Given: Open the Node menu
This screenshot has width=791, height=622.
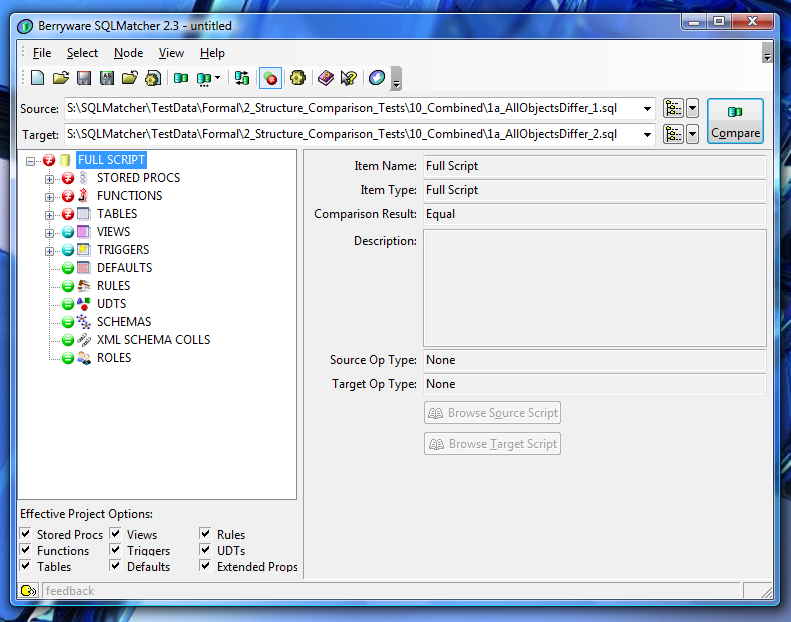Looking at the screenshot, I should click(129, 53).
